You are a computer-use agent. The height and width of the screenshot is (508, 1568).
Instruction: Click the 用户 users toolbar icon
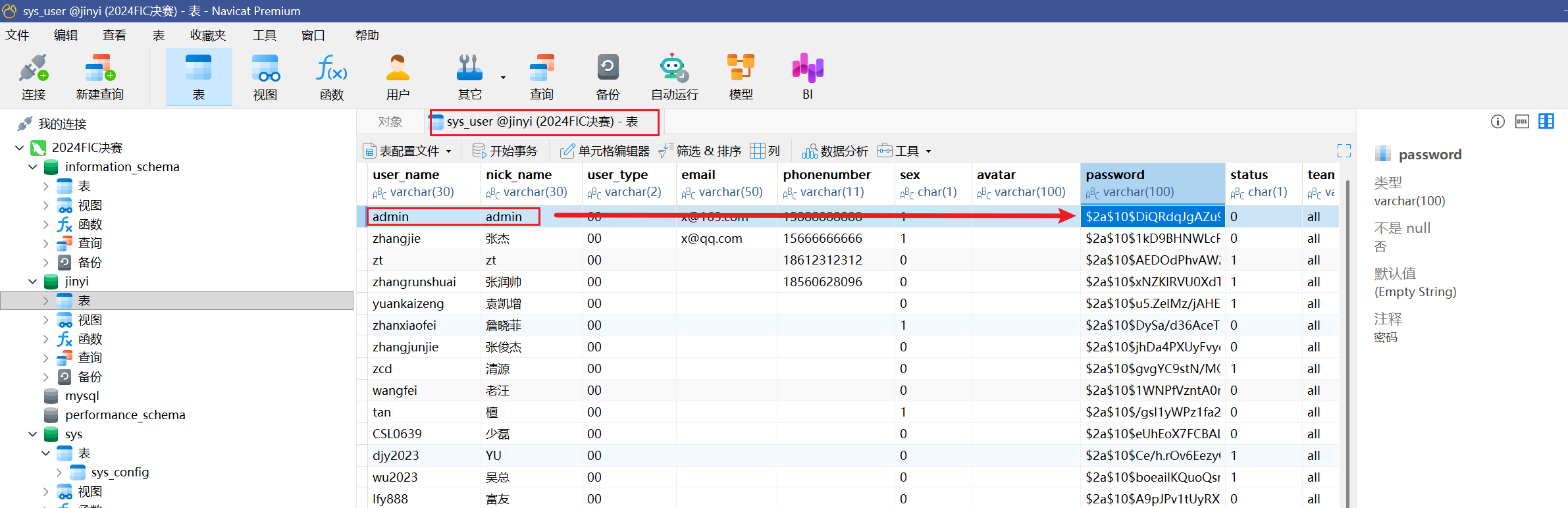coord(398,76)
